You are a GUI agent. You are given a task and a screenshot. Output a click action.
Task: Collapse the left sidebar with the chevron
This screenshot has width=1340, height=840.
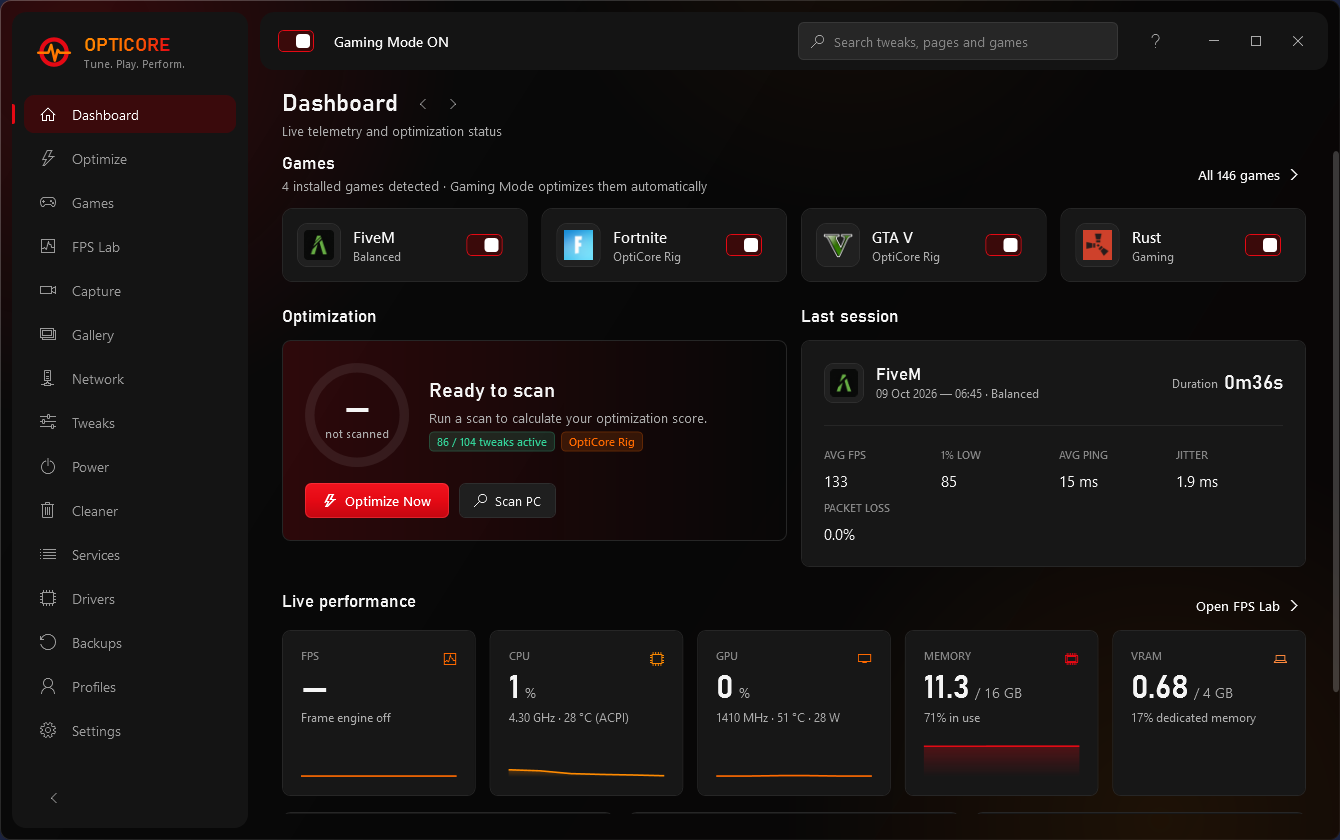(x=54, y=798)
